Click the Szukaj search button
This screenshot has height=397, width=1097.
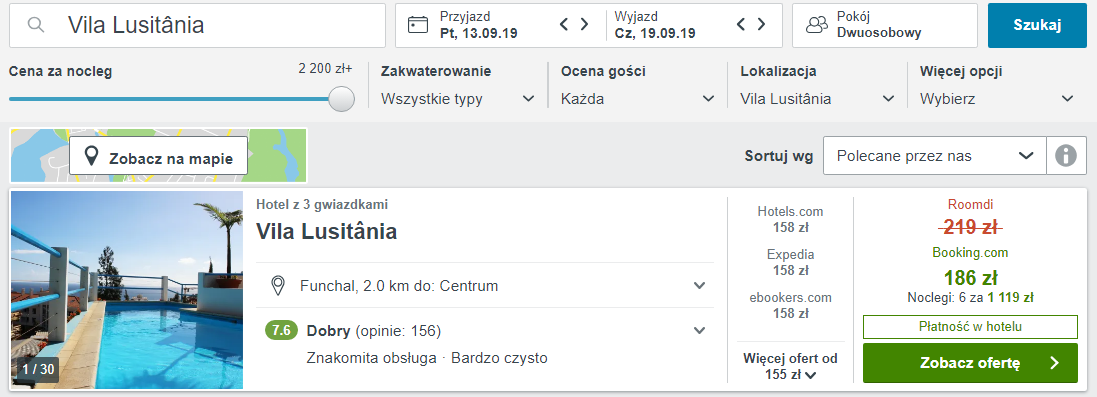pos(1037,25)
